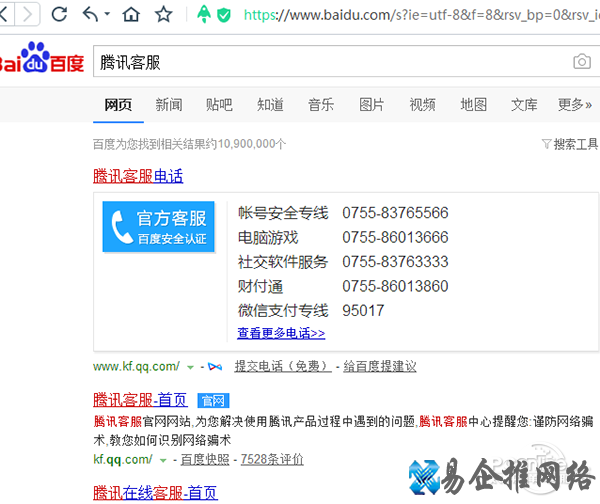Open 7528条评价 reviews link

point(272,459)
